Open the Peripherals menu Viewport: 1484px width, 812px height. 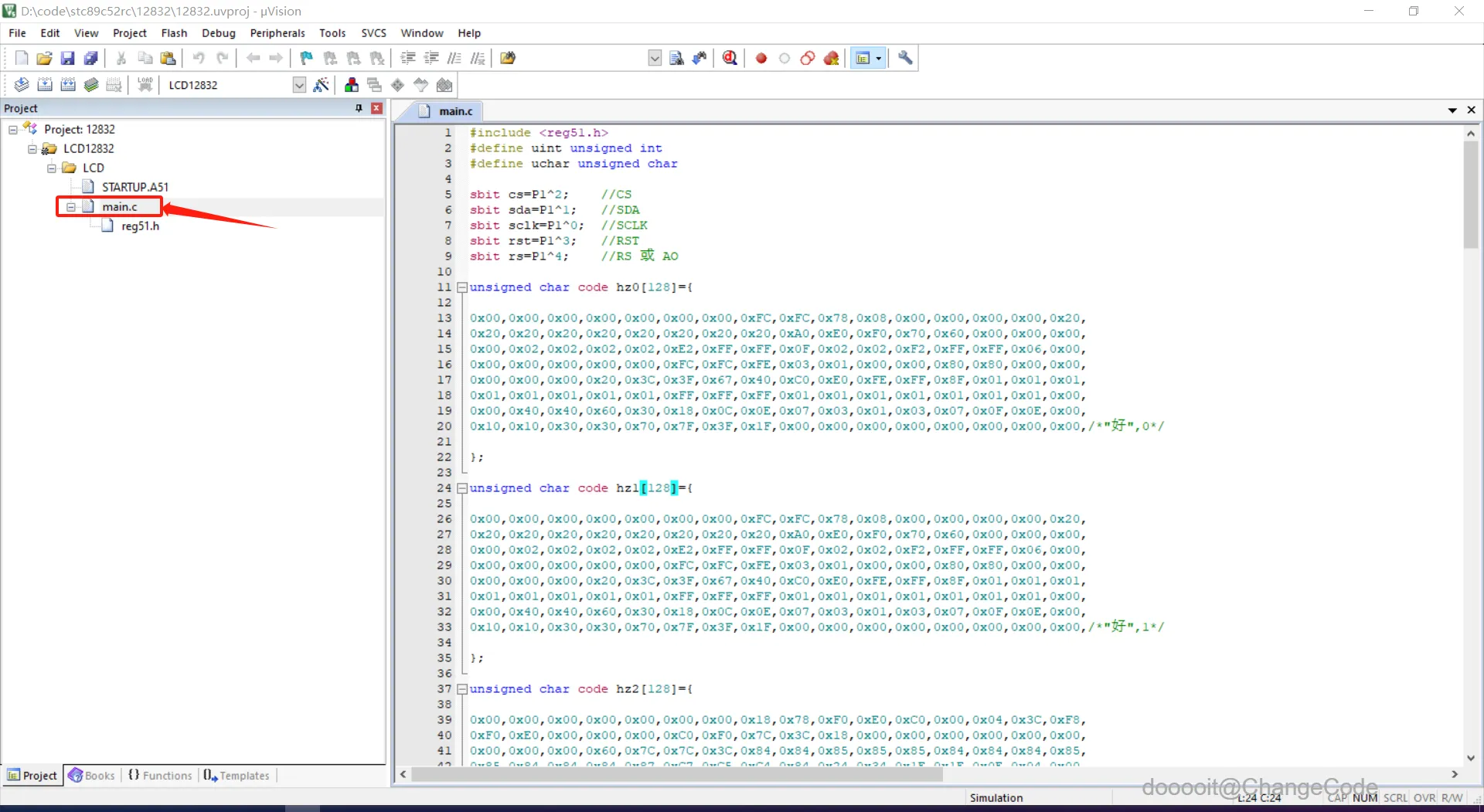tap(277, 33)
